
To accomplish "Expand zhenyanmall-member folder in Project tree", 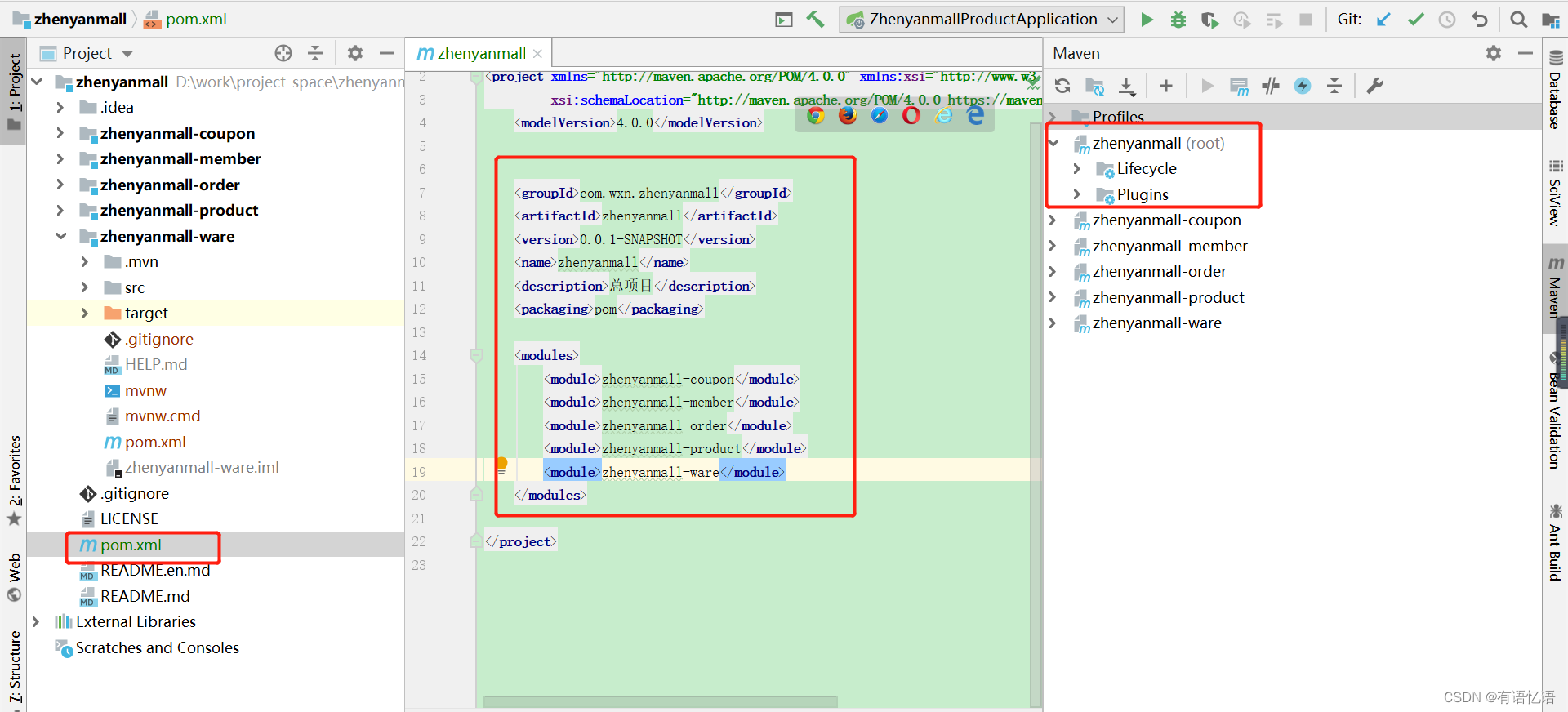I will pyautogui.click(x=60, y=158).
